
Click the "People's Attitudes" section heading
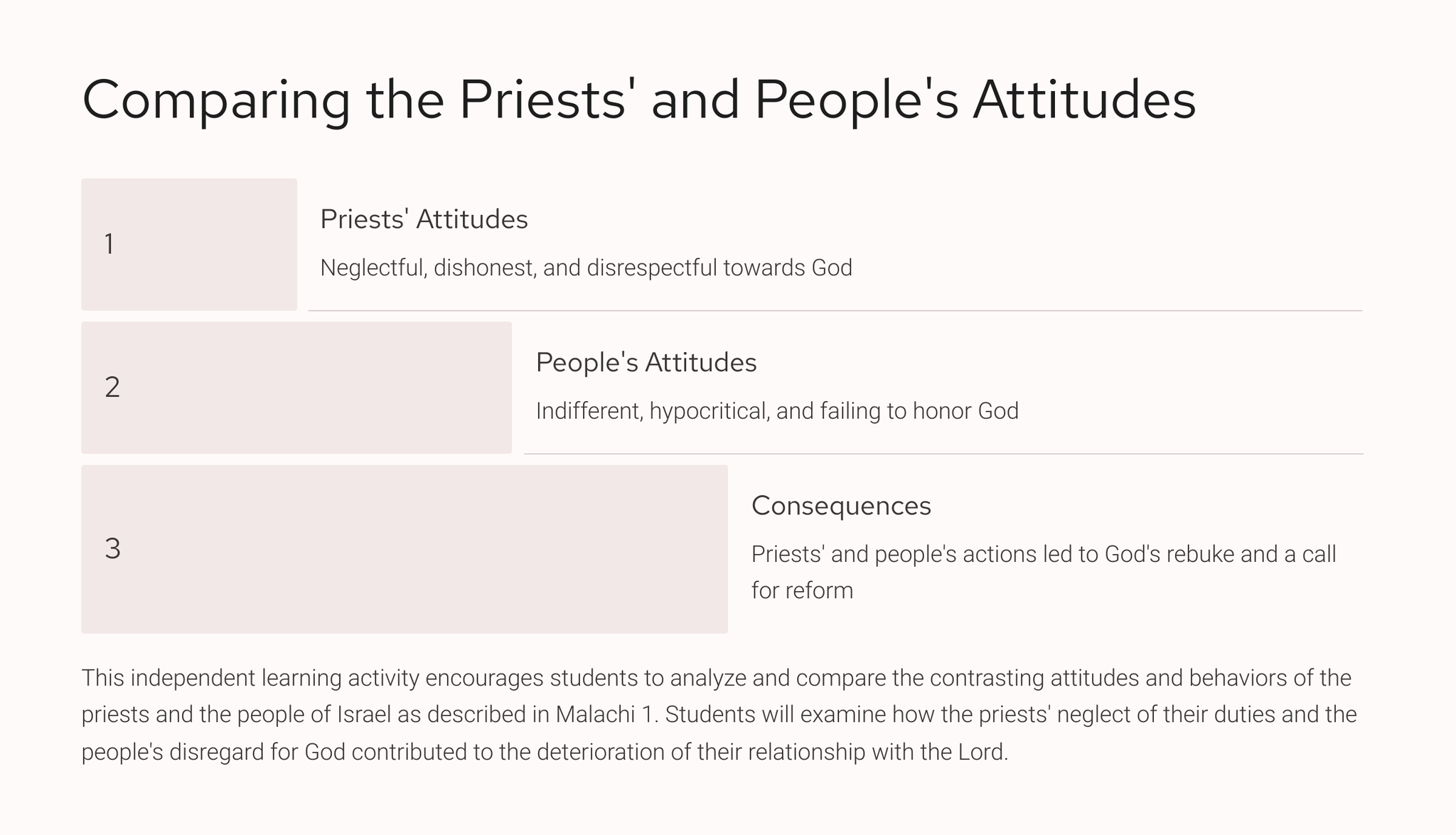tap(646, 363)
